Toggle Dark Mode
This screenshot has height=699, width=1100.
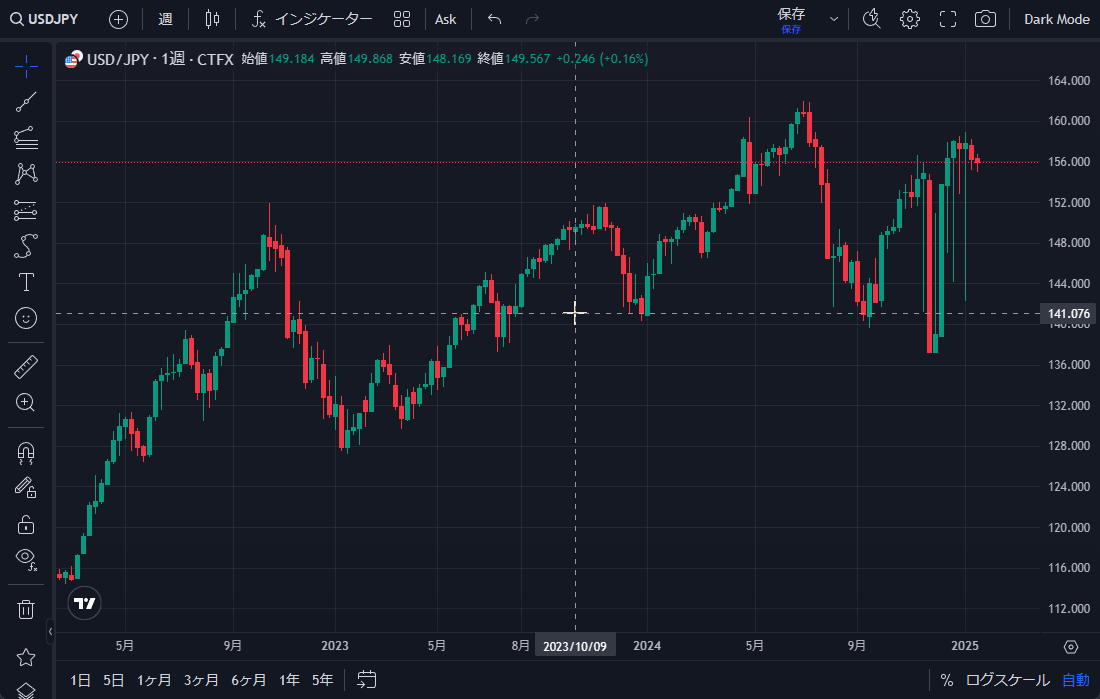pyautogui.click(x=1056, y=18)
